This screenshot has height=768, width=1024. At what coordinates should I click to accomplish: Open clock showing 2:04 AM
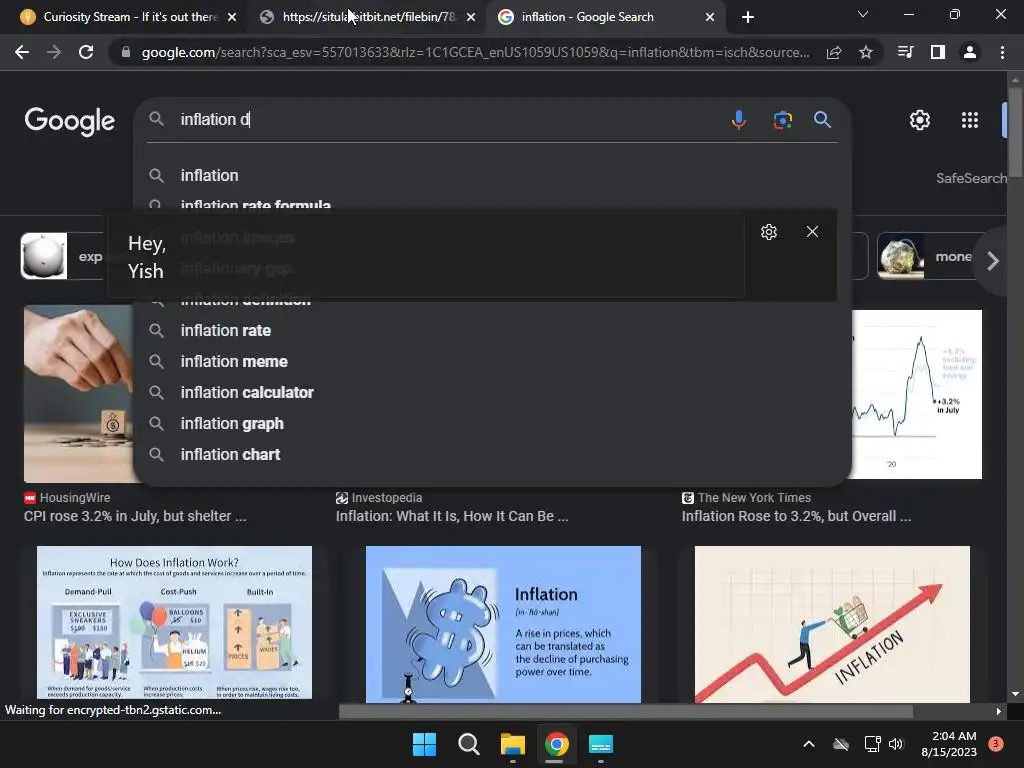[949, 744]
